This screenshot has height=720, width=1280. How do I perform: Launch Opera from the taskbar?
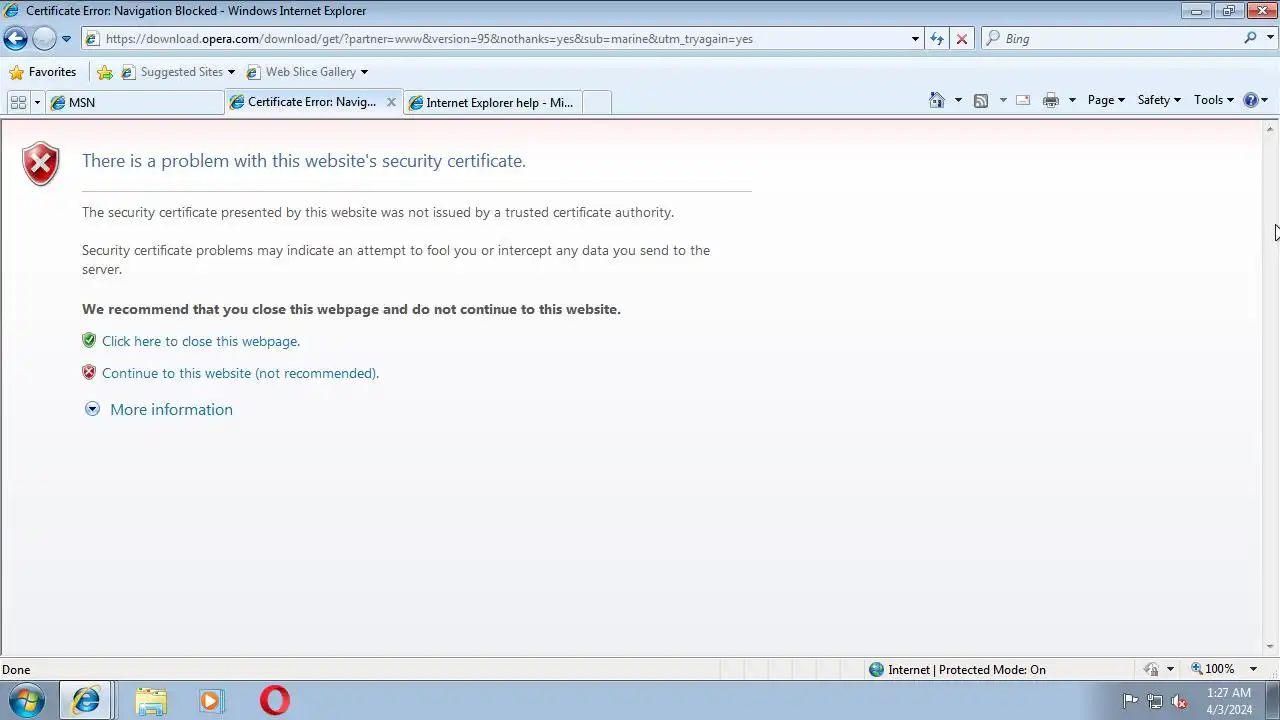tap(275, 701)
